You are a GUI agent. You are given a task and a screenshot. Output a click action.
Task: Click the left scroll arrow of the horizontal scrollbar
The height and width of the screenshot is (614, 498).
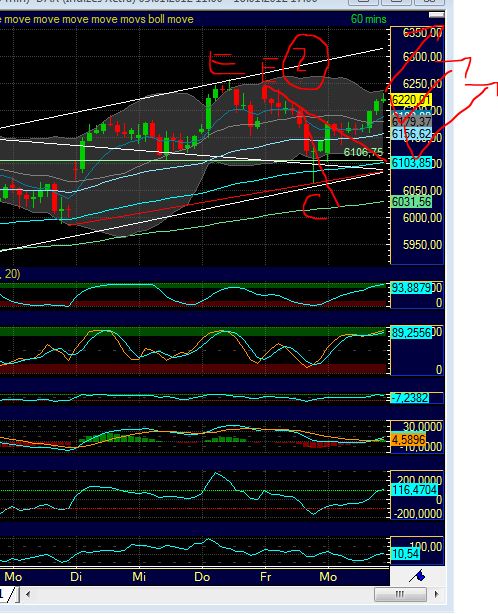28,594
